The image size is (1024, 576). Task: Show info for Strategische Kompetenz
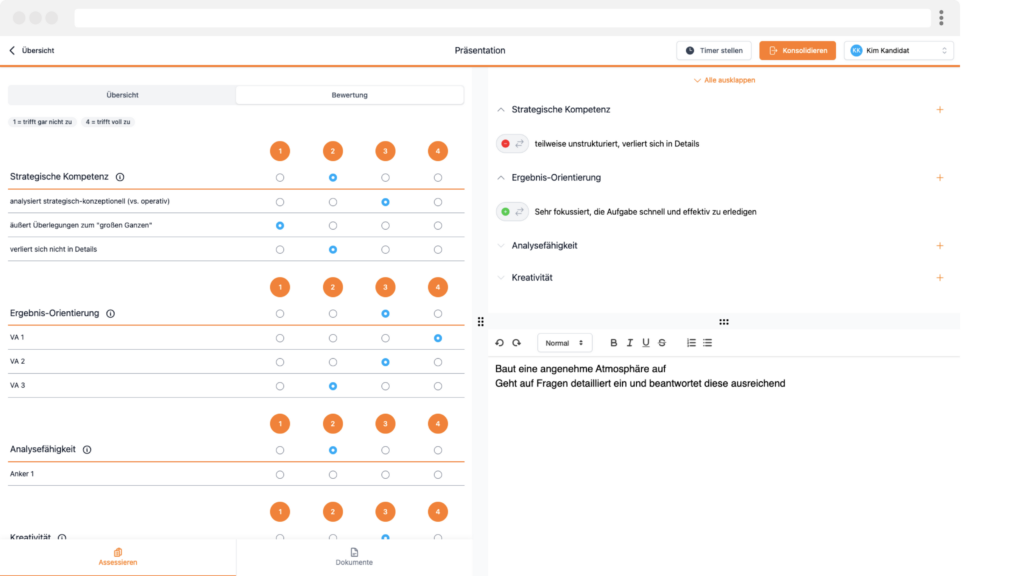click(120, 177)
